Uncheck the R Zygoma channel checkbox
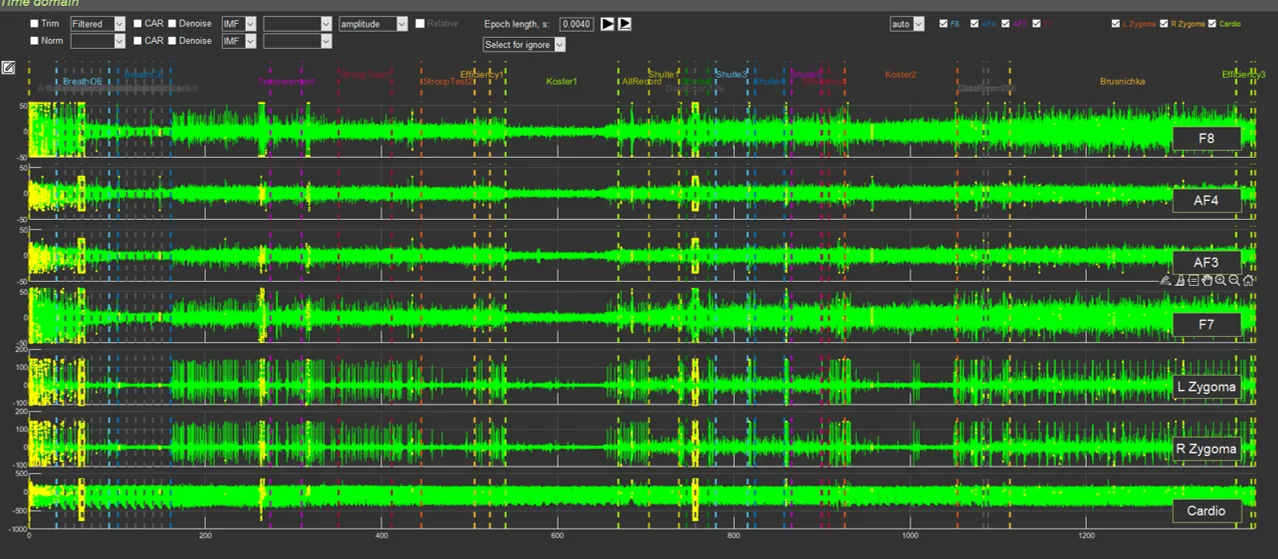This screenshot has height=559, width=1278. [x=1164, y=23]
